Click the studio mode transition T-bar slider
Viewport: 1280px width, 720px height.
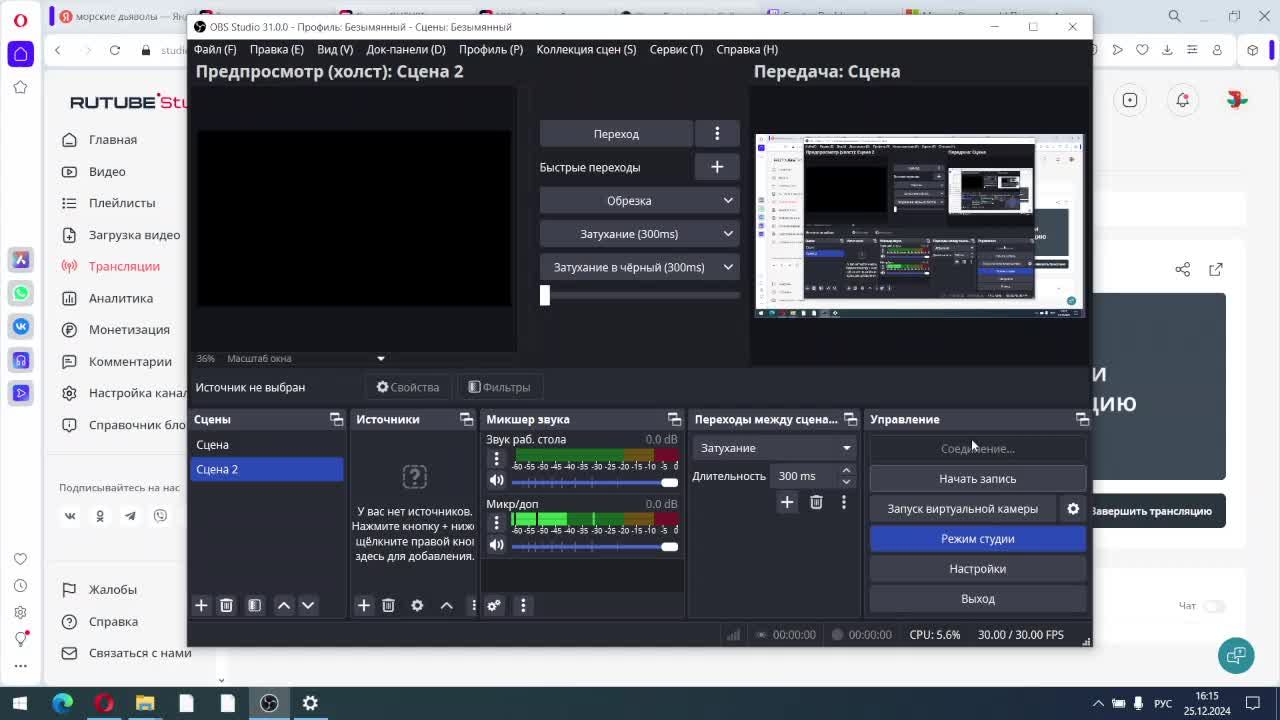[x=640, y=295]
